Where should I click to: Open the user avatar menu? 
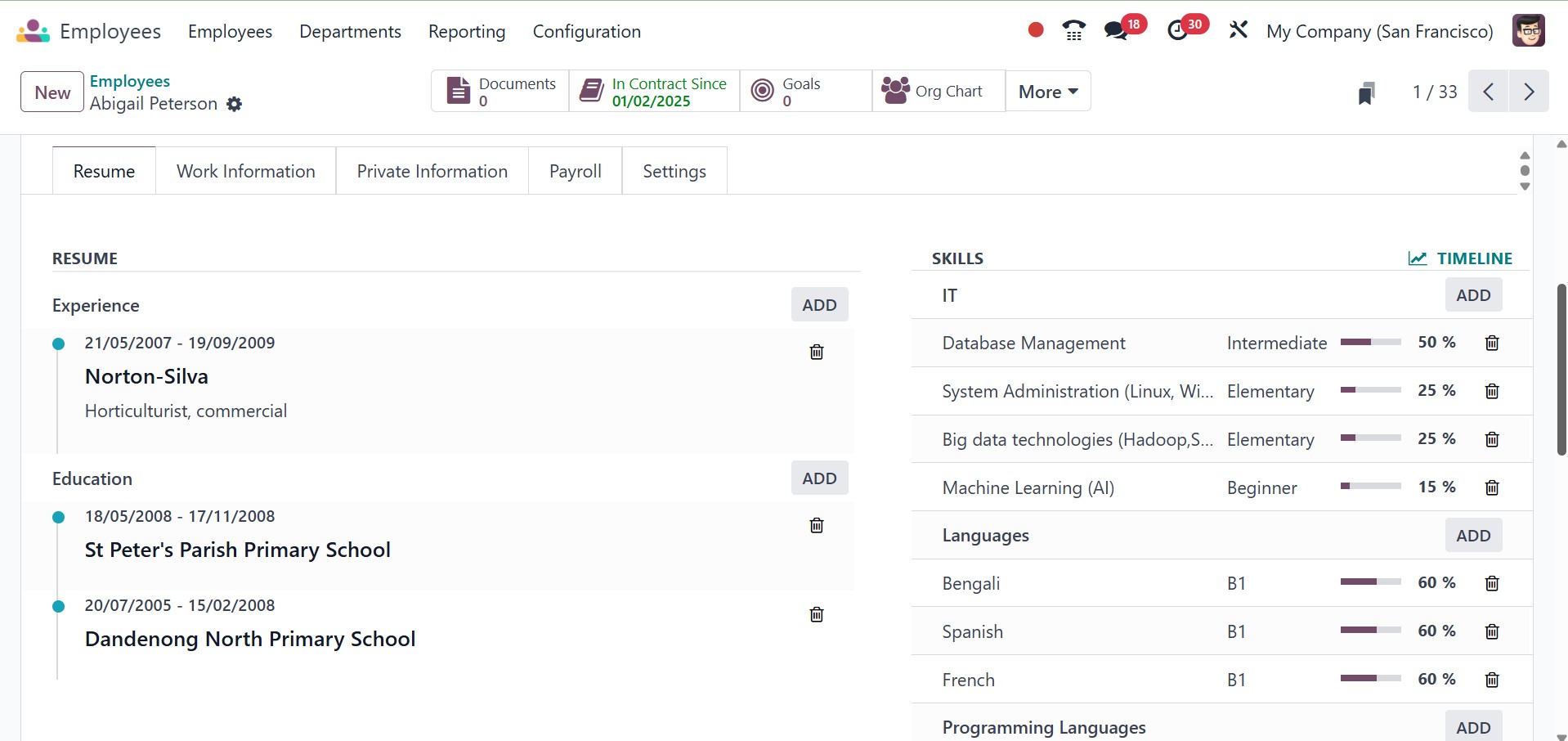coord(1527,31)
